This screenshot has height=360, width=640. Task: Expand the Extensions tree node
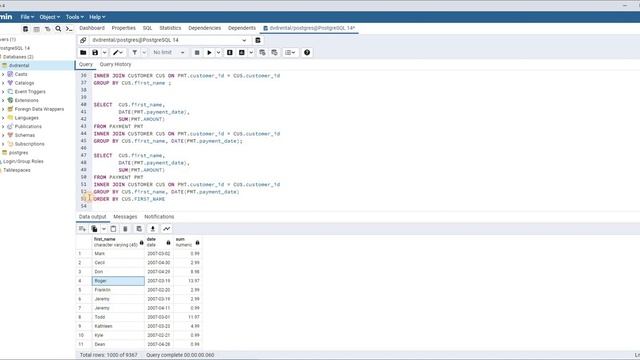click(3, 100)
